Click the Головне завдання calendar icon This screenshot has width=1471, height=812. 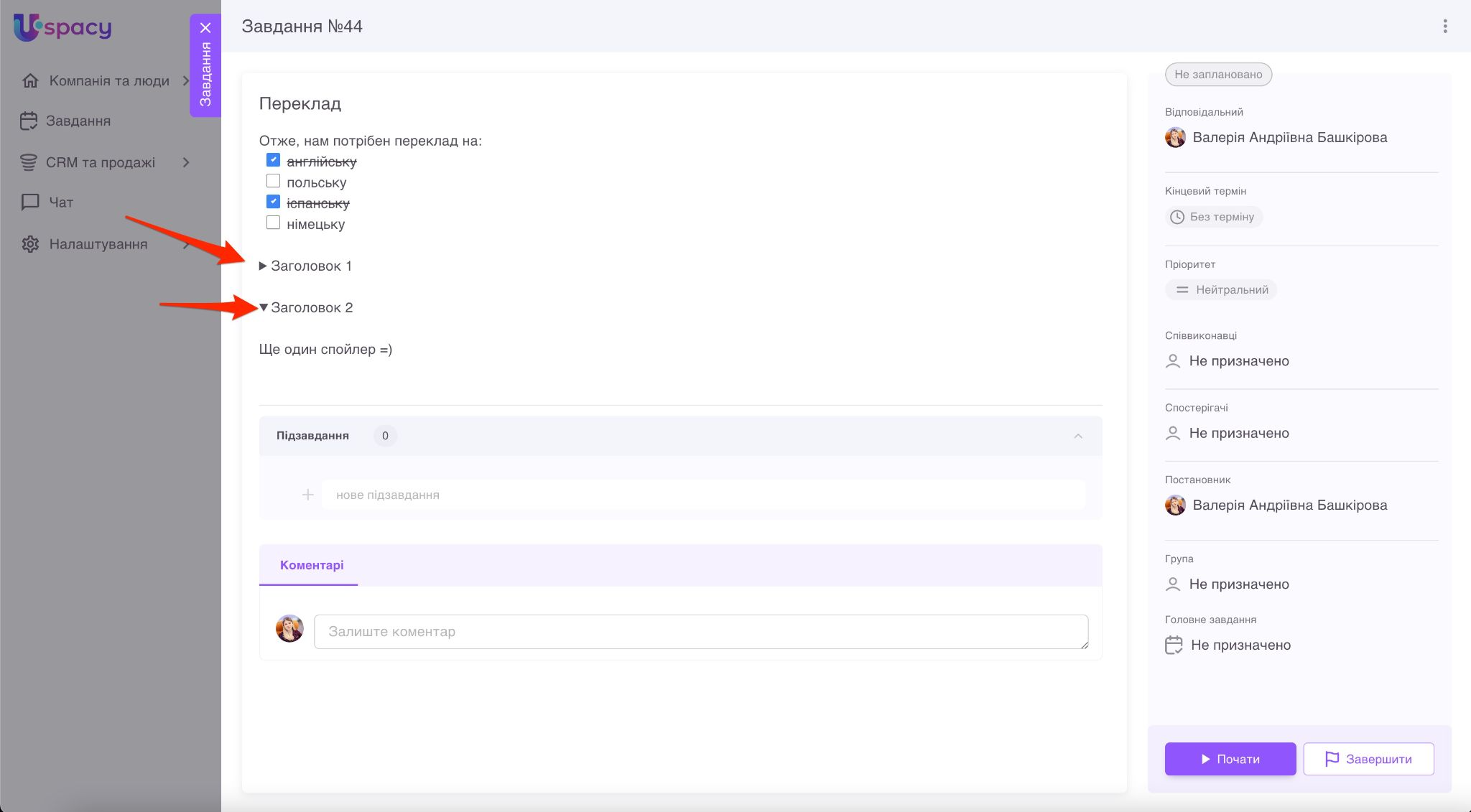1173,645
